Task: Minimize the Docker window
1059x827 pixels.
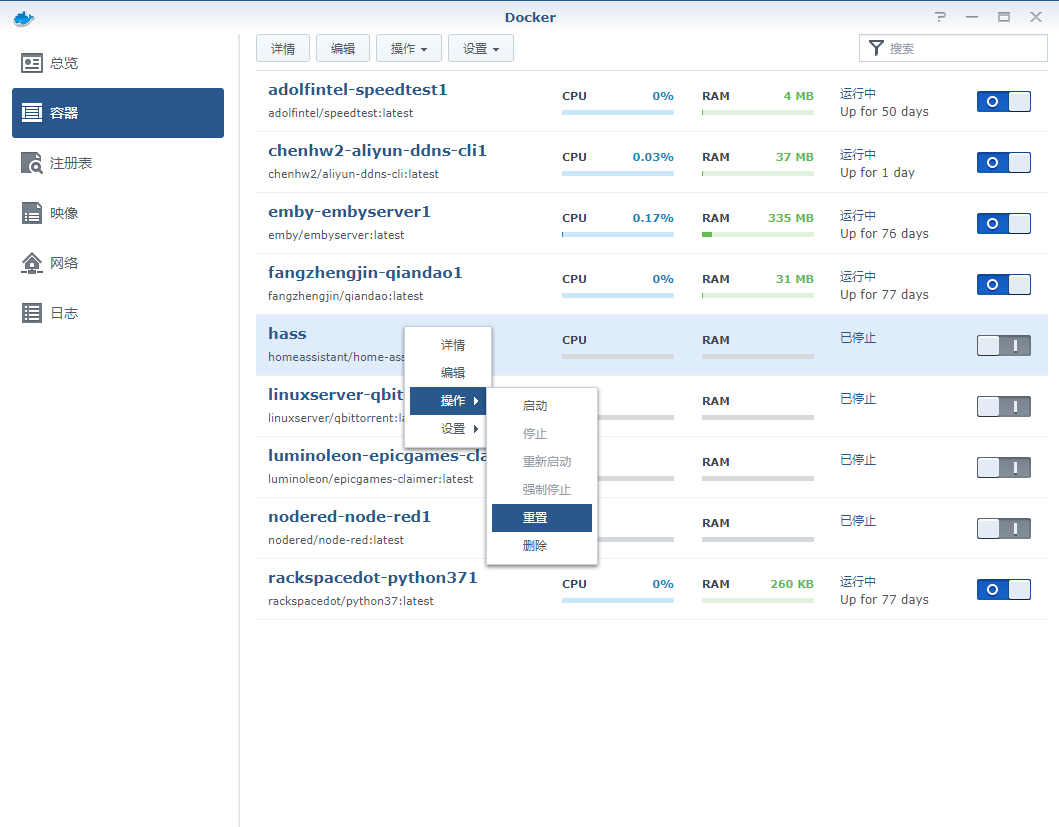Action: 972,17
